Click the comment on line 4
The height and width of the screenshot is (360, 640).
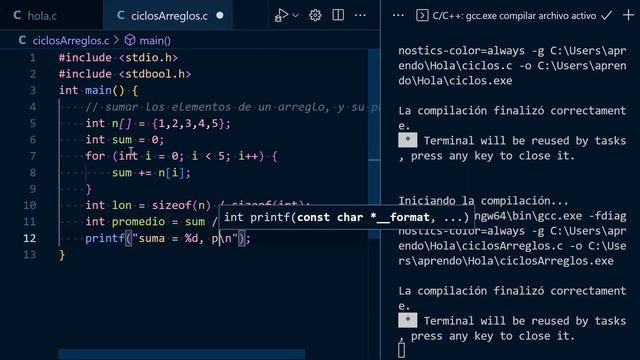232,107
